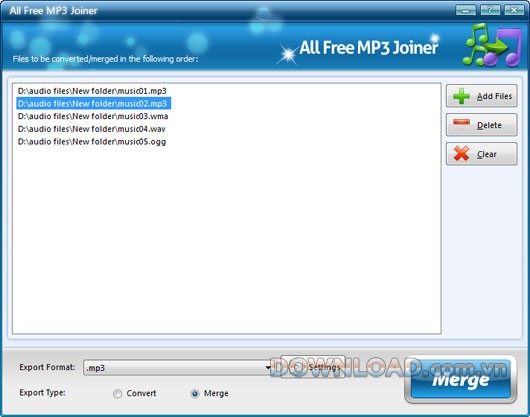Click the green plus Add Files icon
This screenshot has height=417, width=530.
tap(461, 96)
